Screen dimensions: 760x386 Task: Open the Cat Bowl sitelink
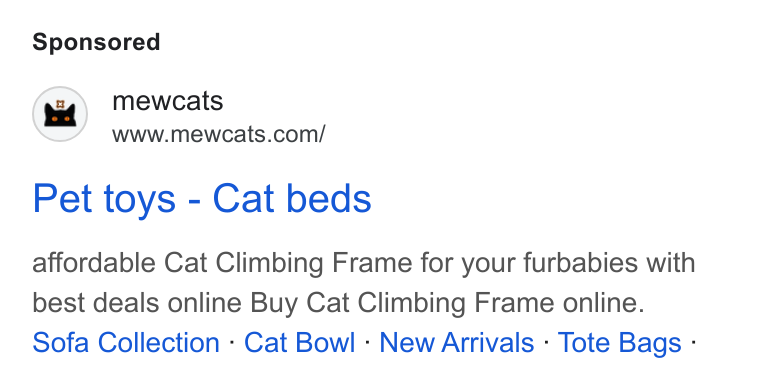[x=300, y=342]
